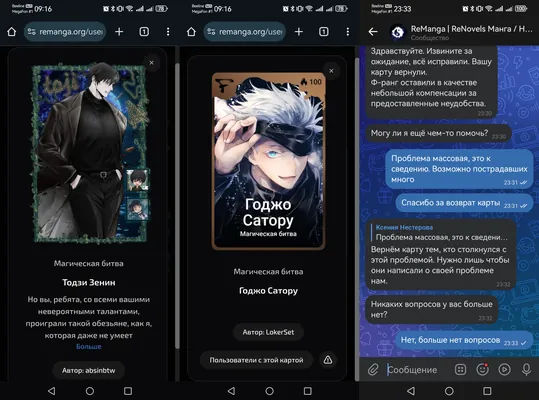Open new tab with plus in middle browser
539x400 pixels.
[x=299, y=32]
